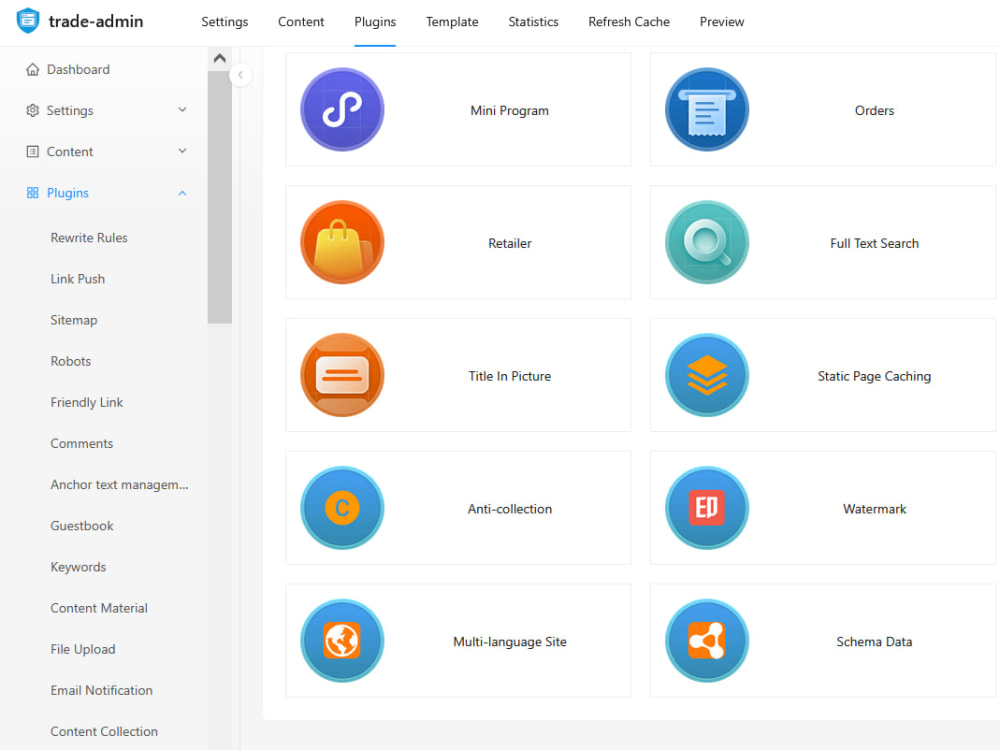Click the trade-admin shield logo icon
The width and height of the screenshot is (1000, 750).
[27, 20]
